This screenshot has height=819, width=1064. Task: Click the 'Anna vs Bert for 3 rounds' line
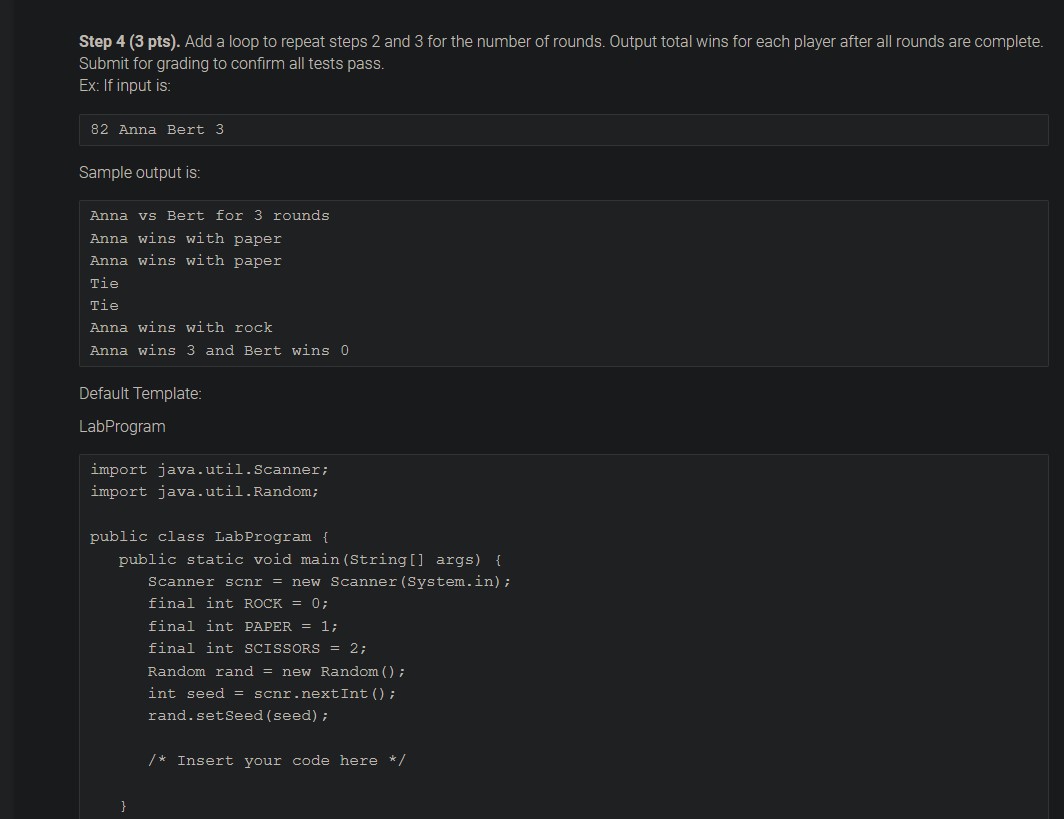210,216
